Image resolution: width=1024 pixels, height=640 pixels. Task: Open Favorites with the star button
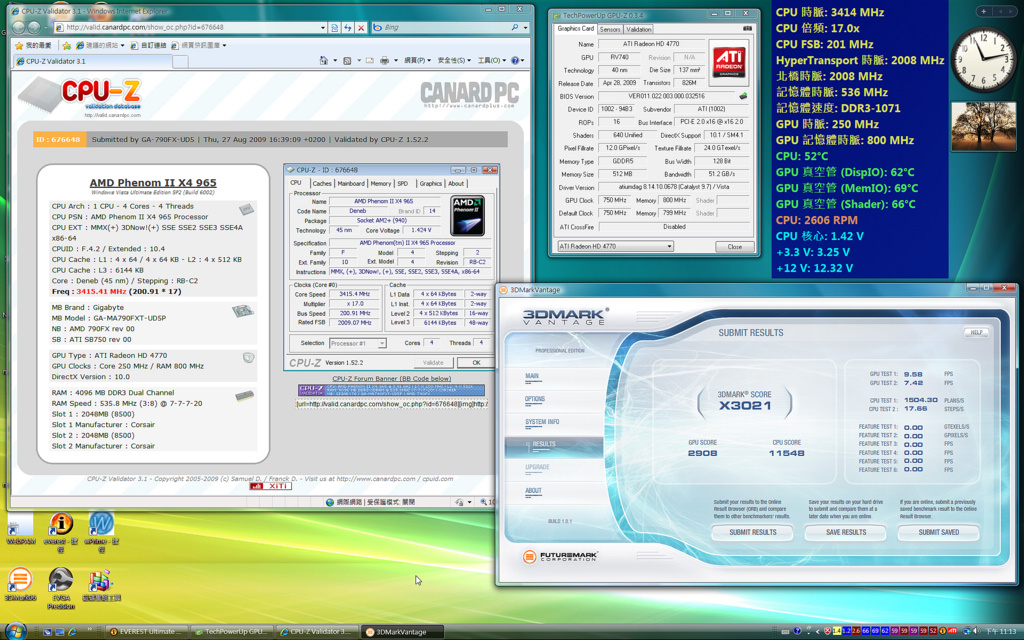click(34, 45)
